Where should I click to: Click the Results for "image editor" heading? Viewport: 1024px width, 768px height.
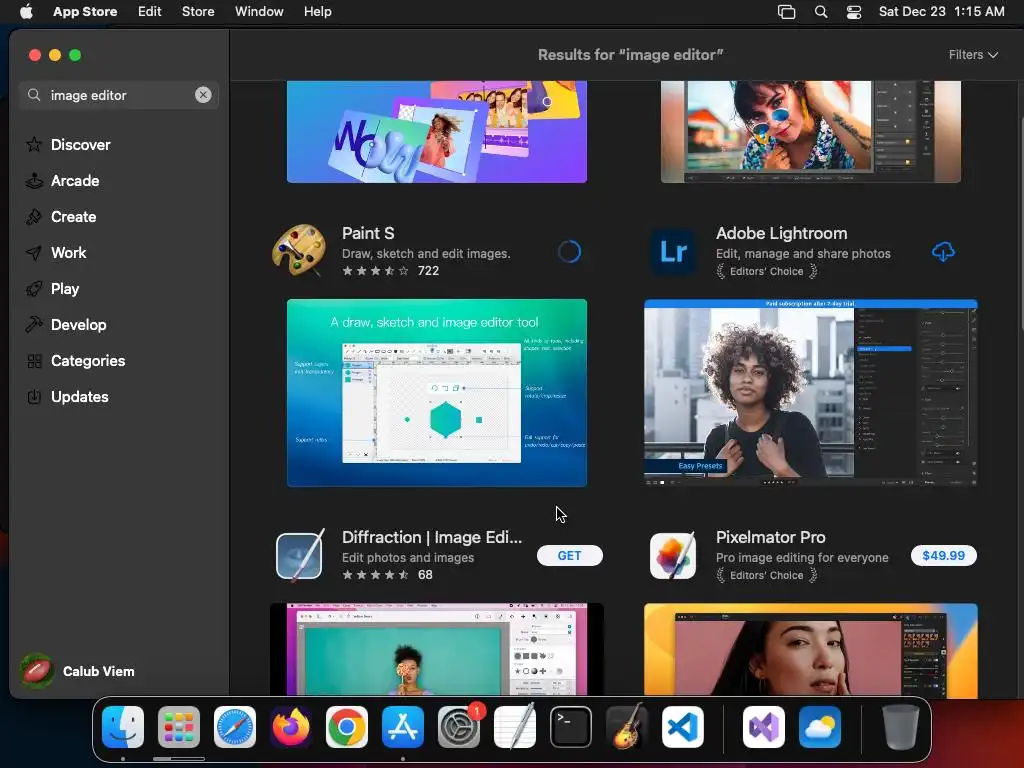(630, 55)
